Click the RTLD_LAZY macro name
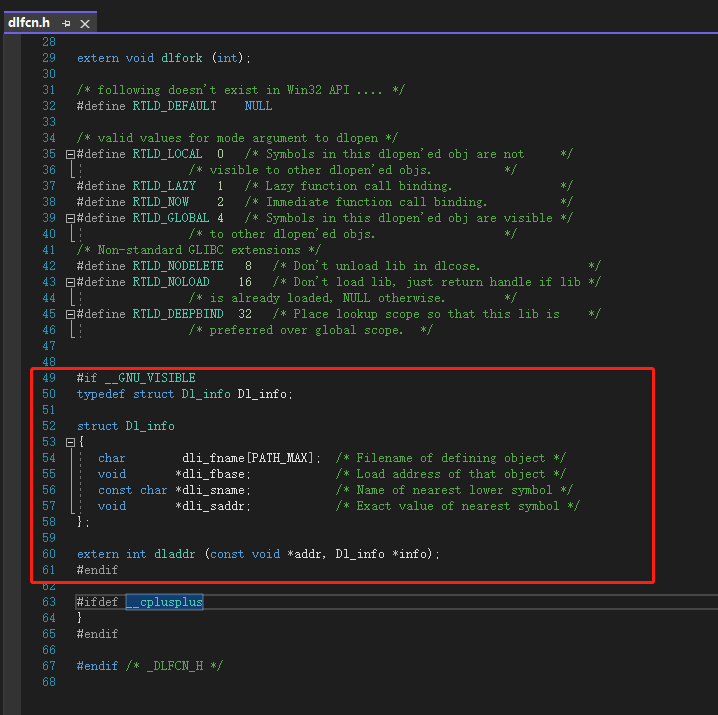 (164, 186)
